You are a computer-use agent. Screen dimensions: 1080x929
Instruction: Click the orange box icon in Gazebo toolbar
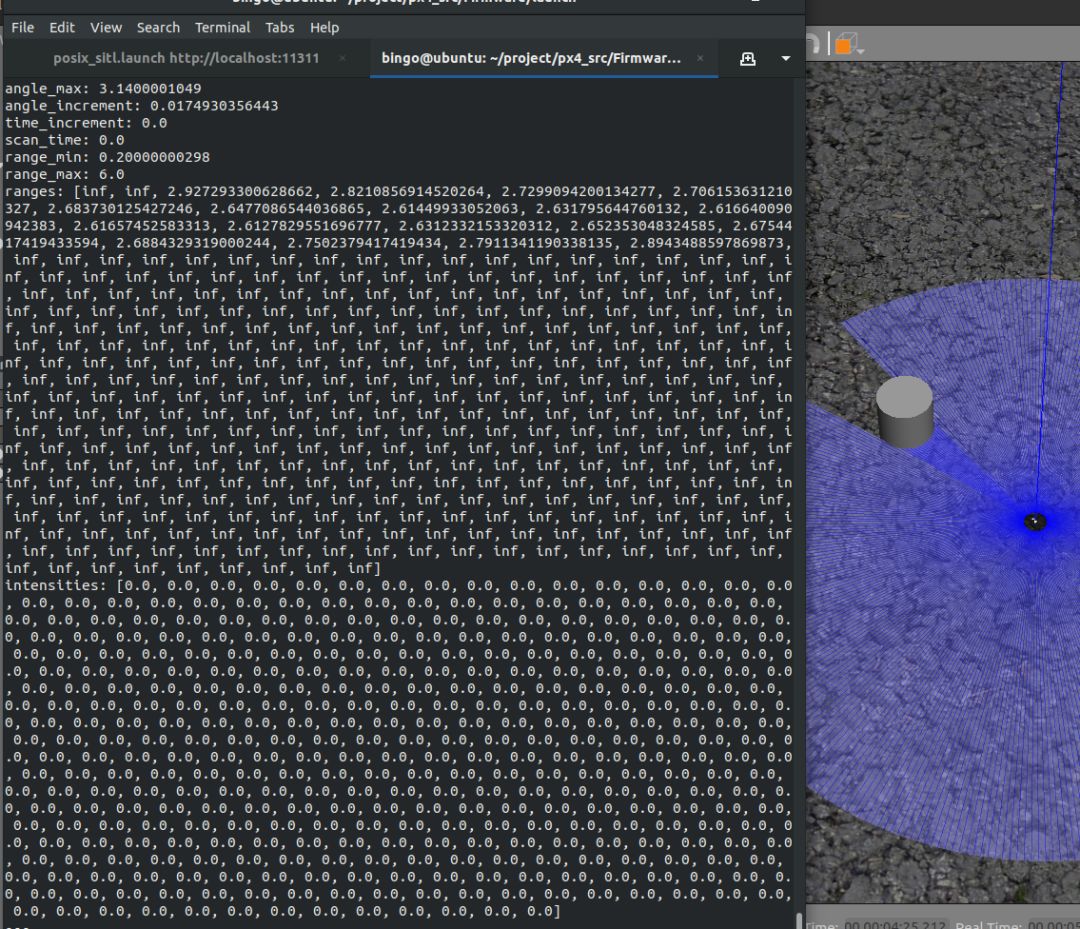click(x=845, y=45)
